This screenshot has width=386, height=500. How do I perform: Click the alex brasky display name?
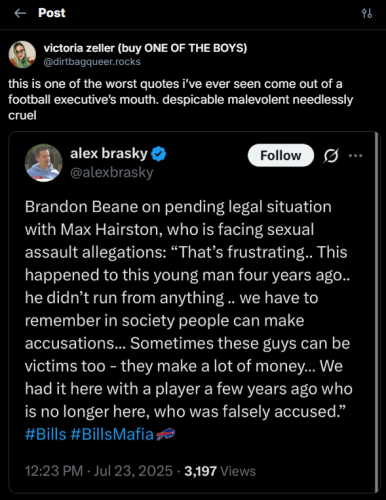[x=109, y=153]
